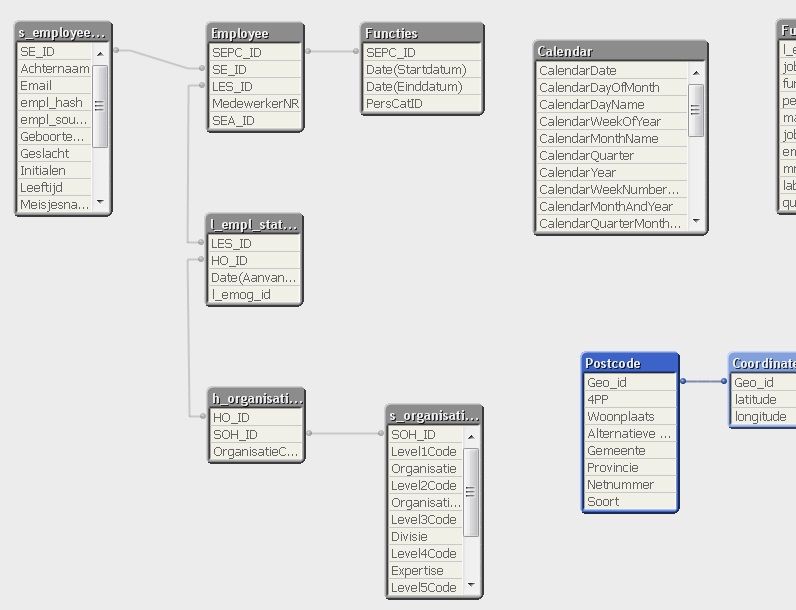
Task: Click latitude field in Coordinate table
Action: pos(764,400)
